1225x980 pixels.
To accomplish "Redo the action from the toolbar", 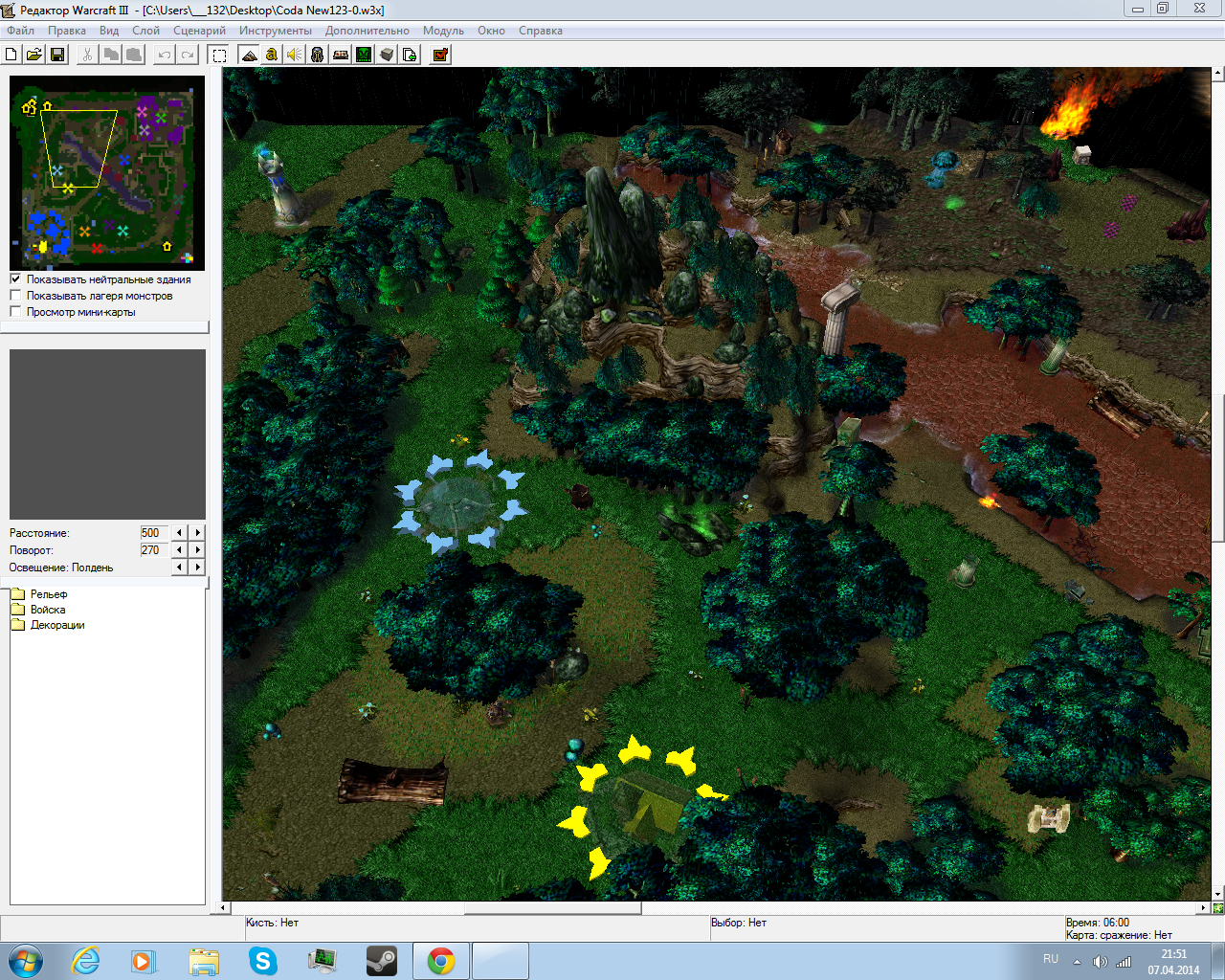I will pyautogui.click(x=188, y=55).
